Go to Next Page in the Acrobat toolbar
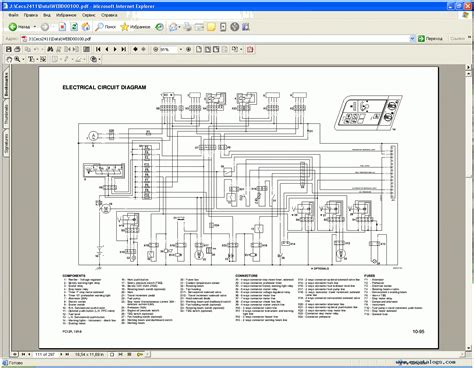This screenshot has width=474, height=368. pos(115,49)
